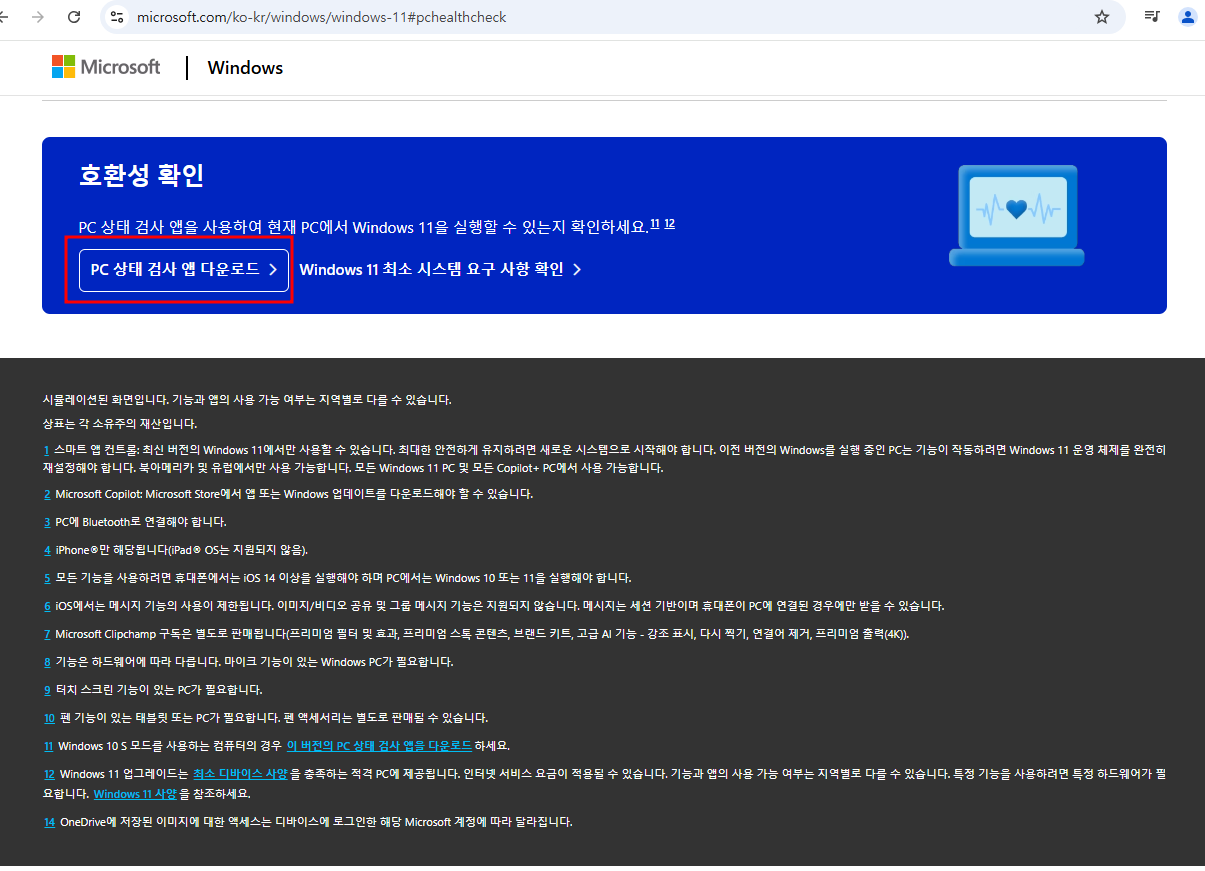Click footnote number 5 link
Viewport: 1205px width, 871px height.
tap(46, 578)
